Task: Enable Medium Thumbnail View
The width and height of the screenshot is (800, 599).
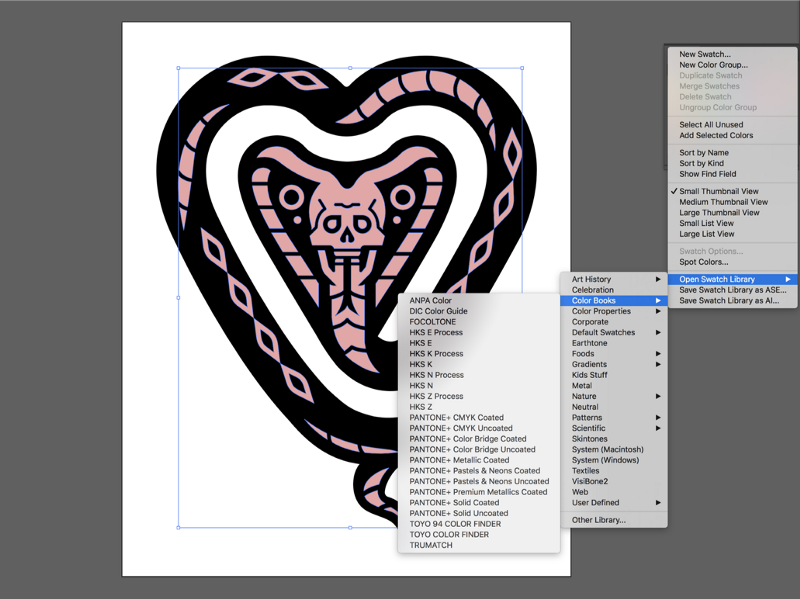Action: pyautogui.click(x=723, y=202)
